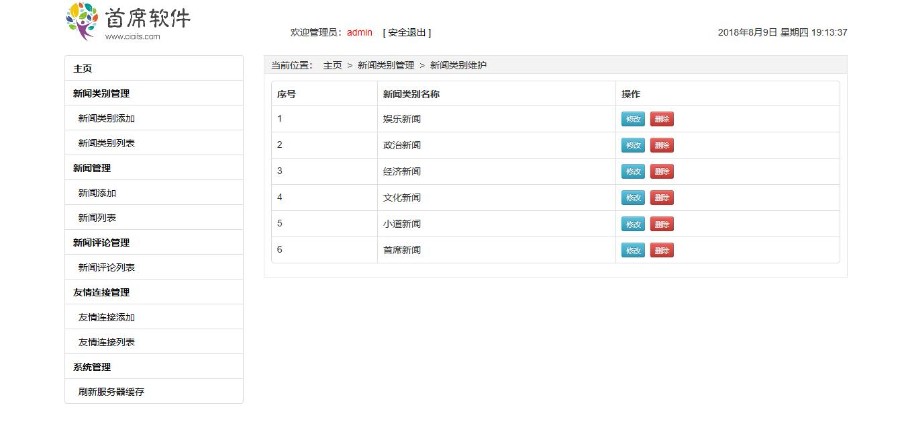Screen dimensions: 900x426
Task: Click 新闻类别维护 in the breadcrumb
Action: pos(458,65)
